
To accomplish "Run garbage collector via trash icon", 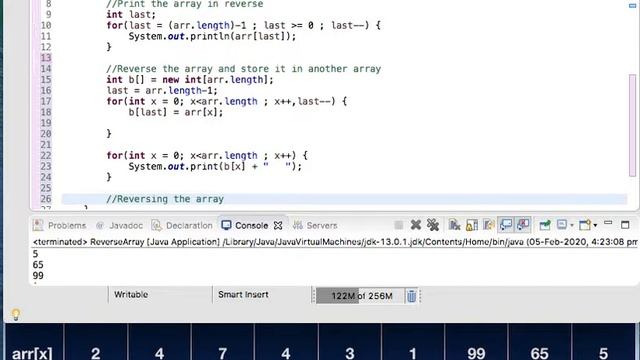I will (411, 296).
